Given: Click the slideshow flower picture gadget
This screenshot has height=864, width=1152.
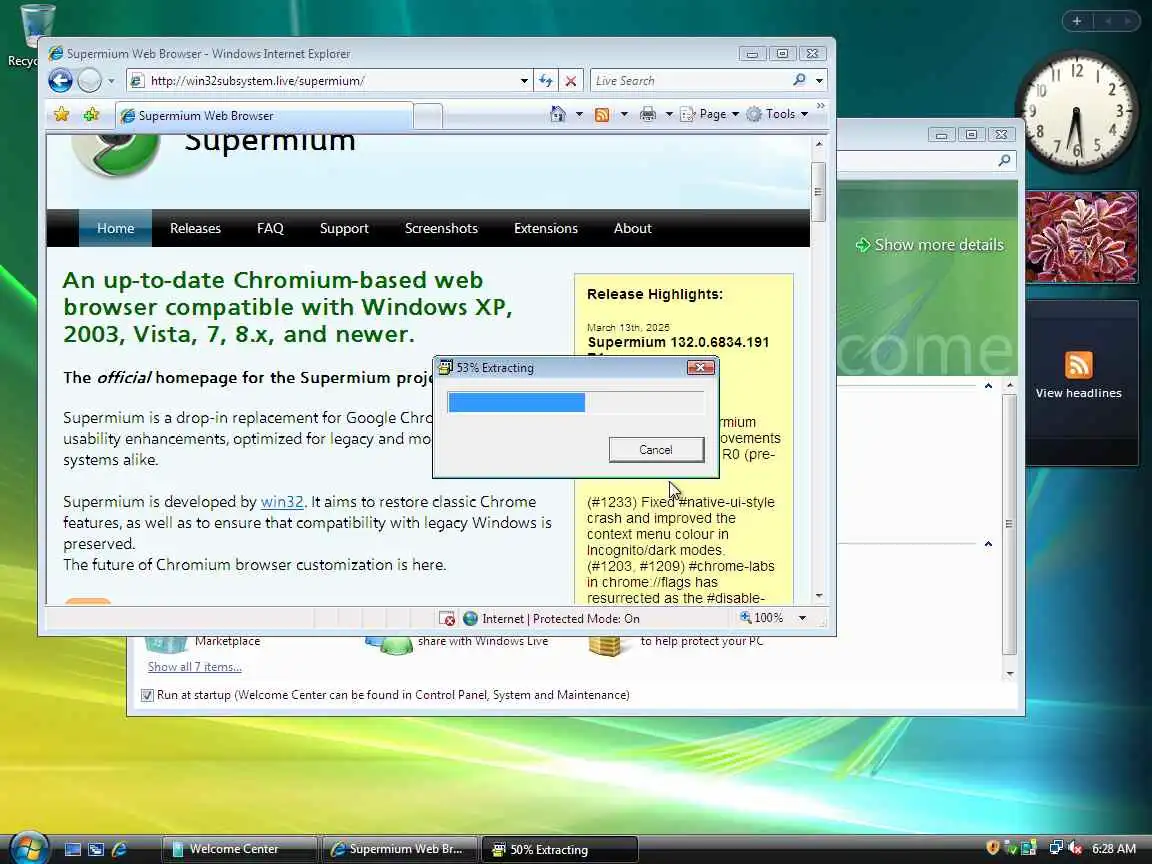Looking at the screenshot, I should (x=1081, y=237).
